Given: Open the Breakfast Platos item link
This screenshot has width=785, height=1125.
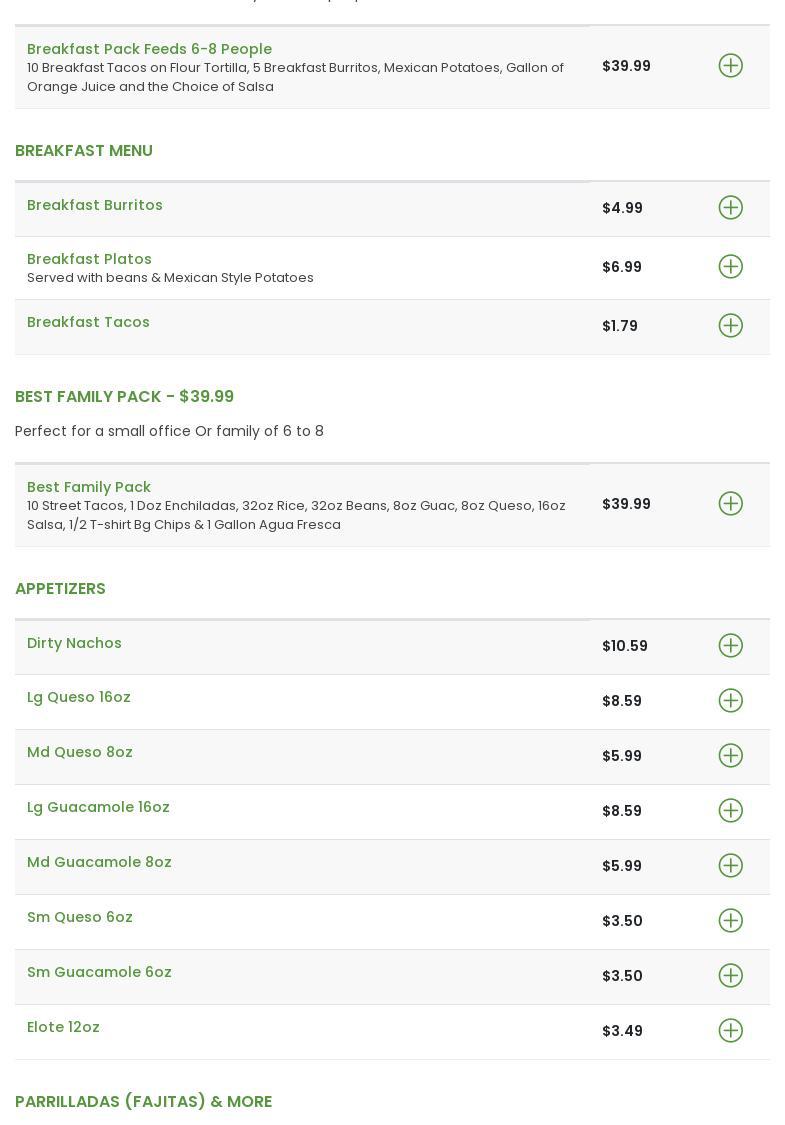Looking at the screenshot, I should pyautogui.click(x=89, y=259).
